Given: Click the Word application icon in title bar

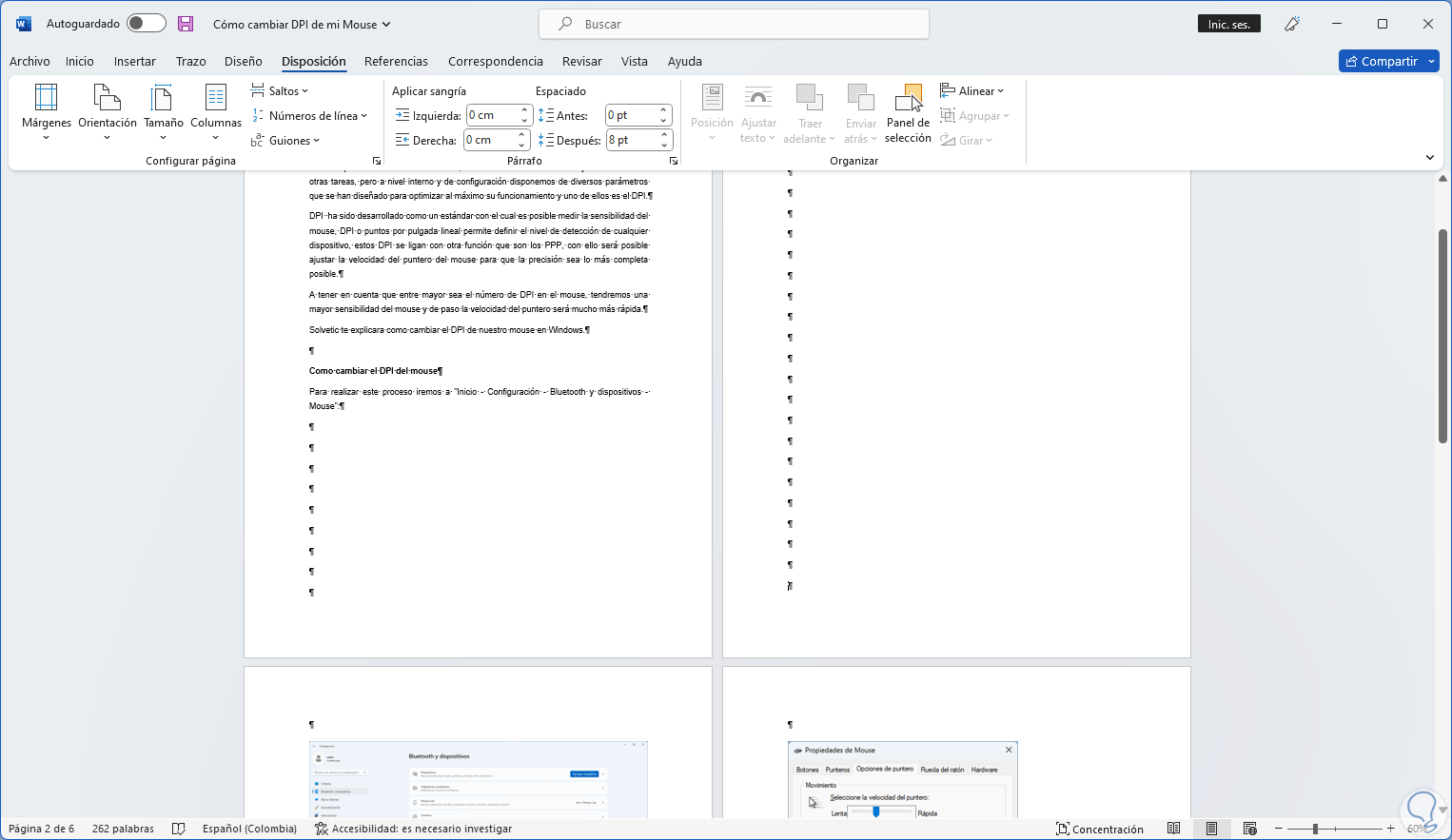Looking at the screenshot, I should point(24,24).
